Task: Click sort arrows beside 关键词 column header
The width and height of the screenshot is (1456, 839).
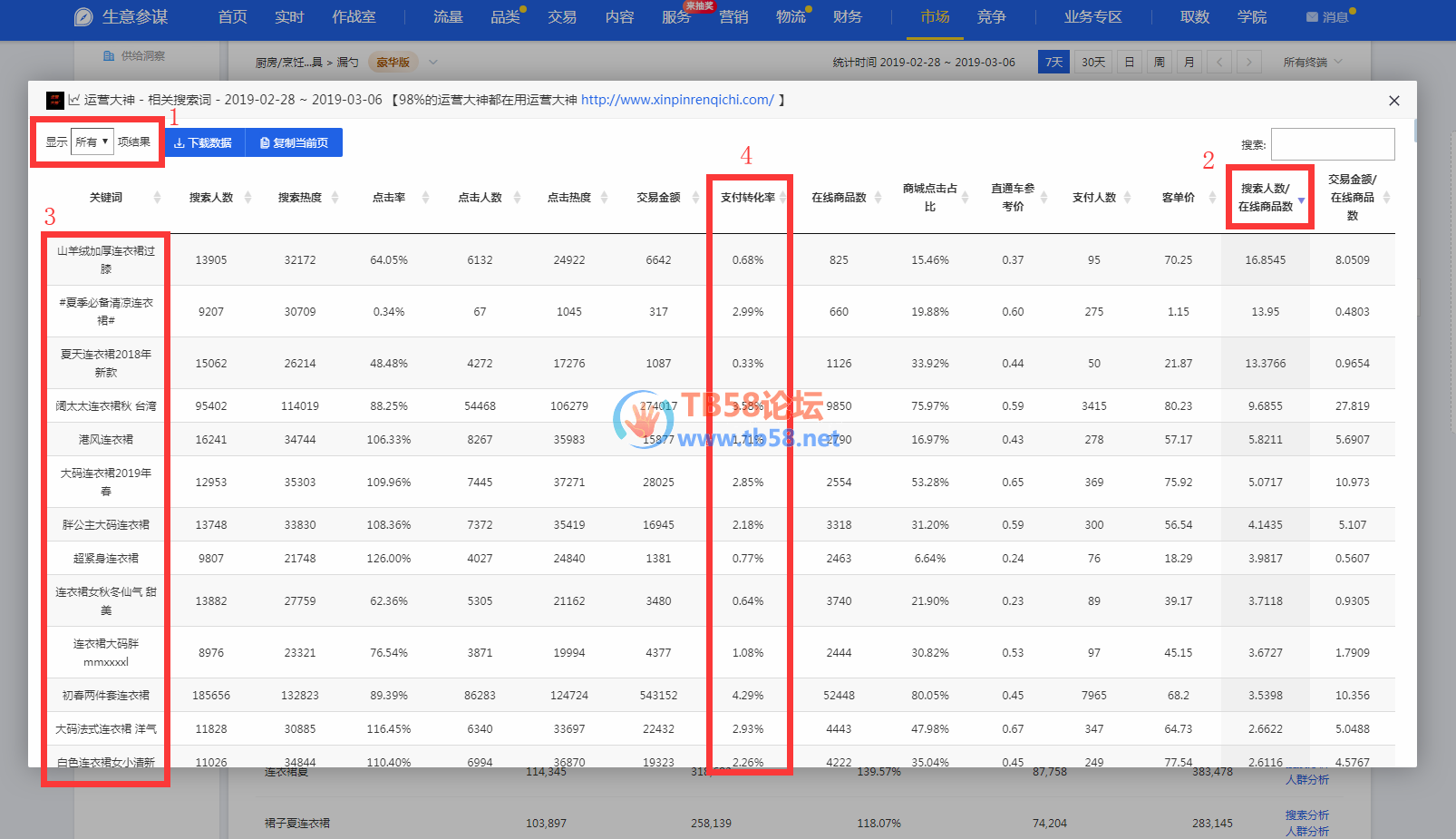Action: [x=157, y=198]
